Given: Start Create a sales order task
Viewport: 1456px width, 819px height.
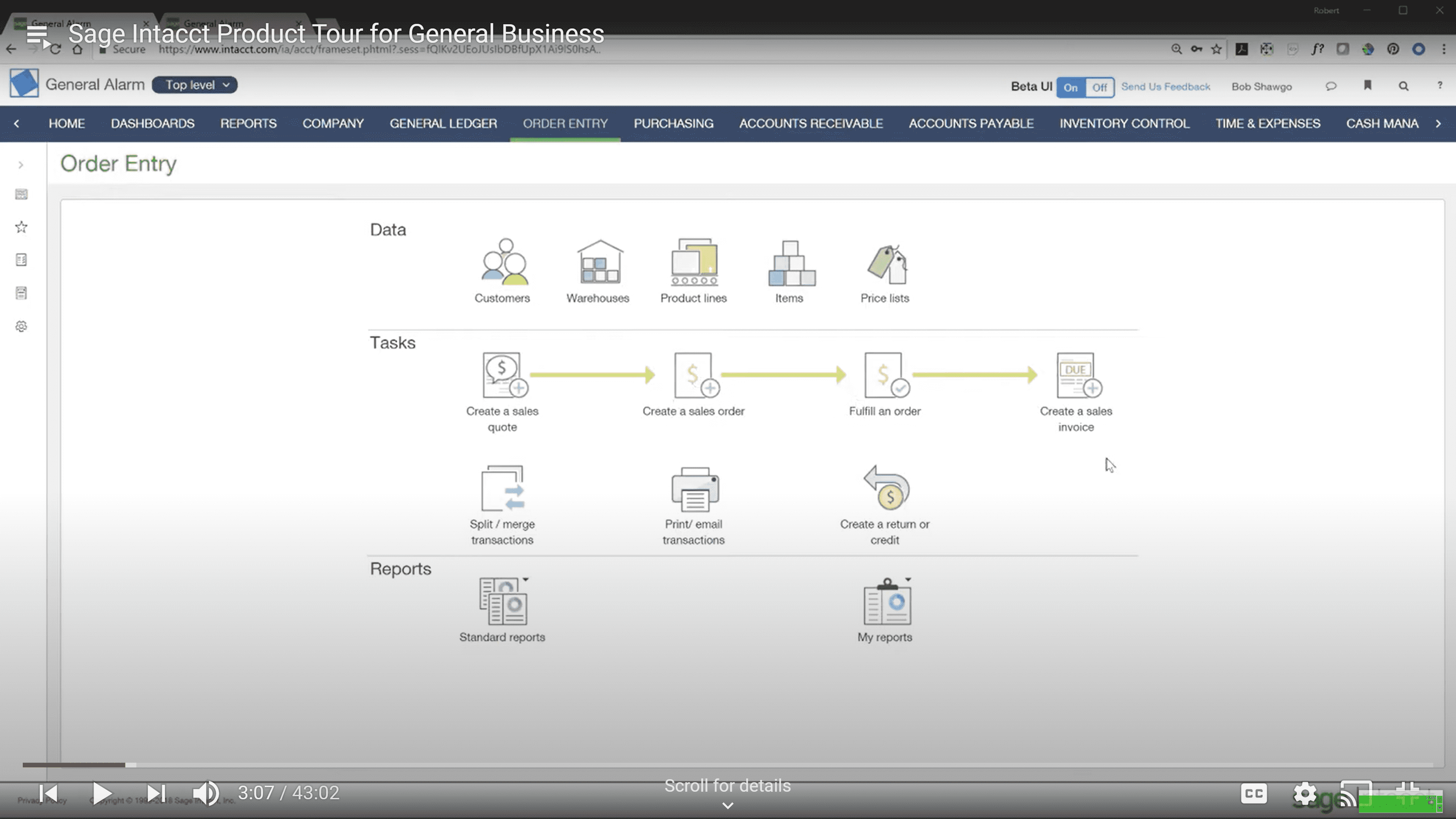Looking at the screenshot, I should [x=697, y=375].
